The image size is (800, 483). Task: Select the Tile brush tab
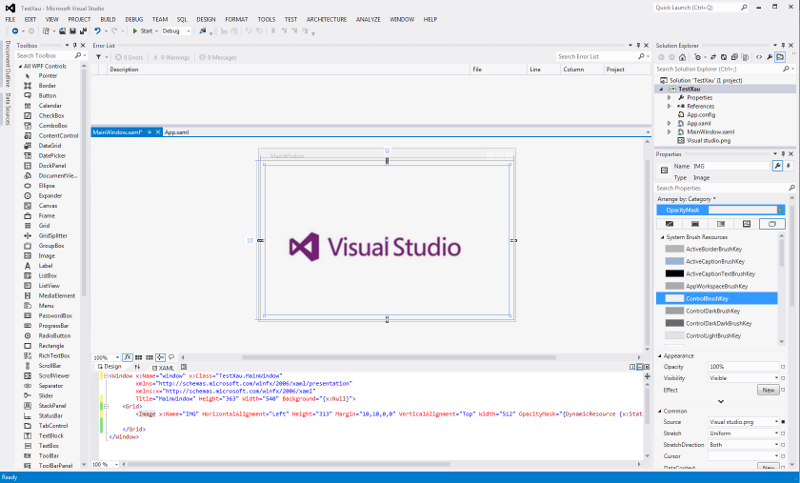pos(746,224)
